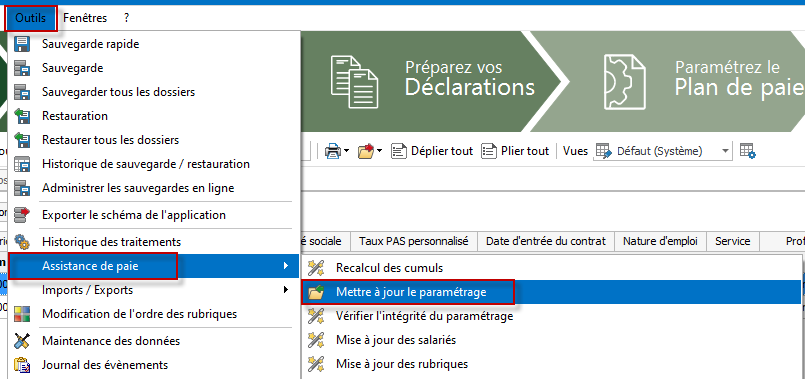
Task: Click Historique de sauvegarde / restauration icon
Action: pyautogui.click(x=22, y=164)
